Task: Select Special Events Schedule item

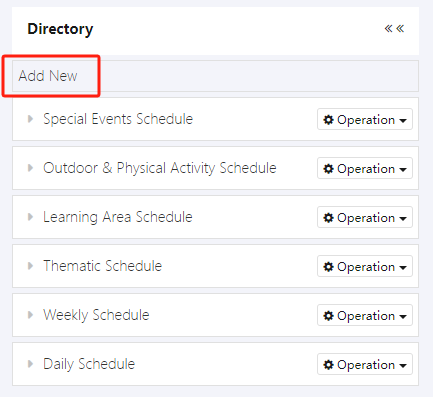Action: 118,119
